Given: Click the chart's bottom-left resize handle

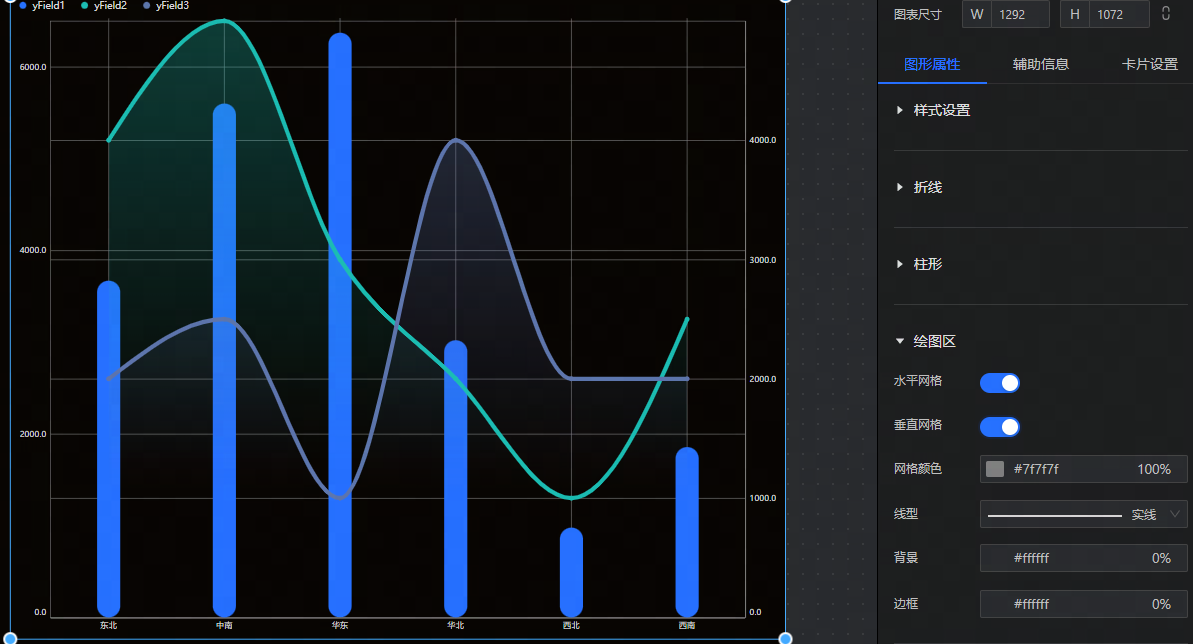Looking at the screenshot, I should click(11, 638).
